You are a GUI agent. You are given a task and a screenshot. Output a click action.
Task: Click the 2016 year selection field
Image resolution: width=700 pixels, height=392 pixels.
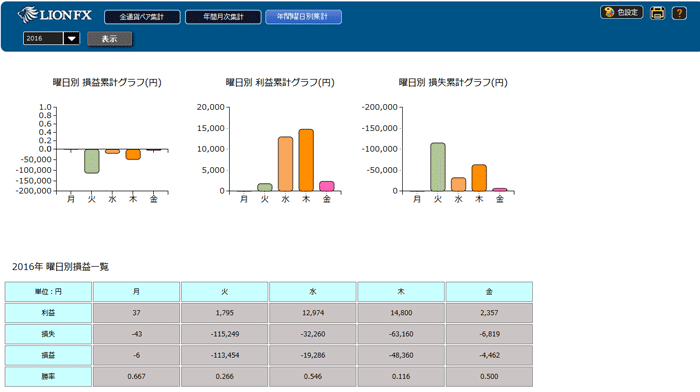coord(43,38)
